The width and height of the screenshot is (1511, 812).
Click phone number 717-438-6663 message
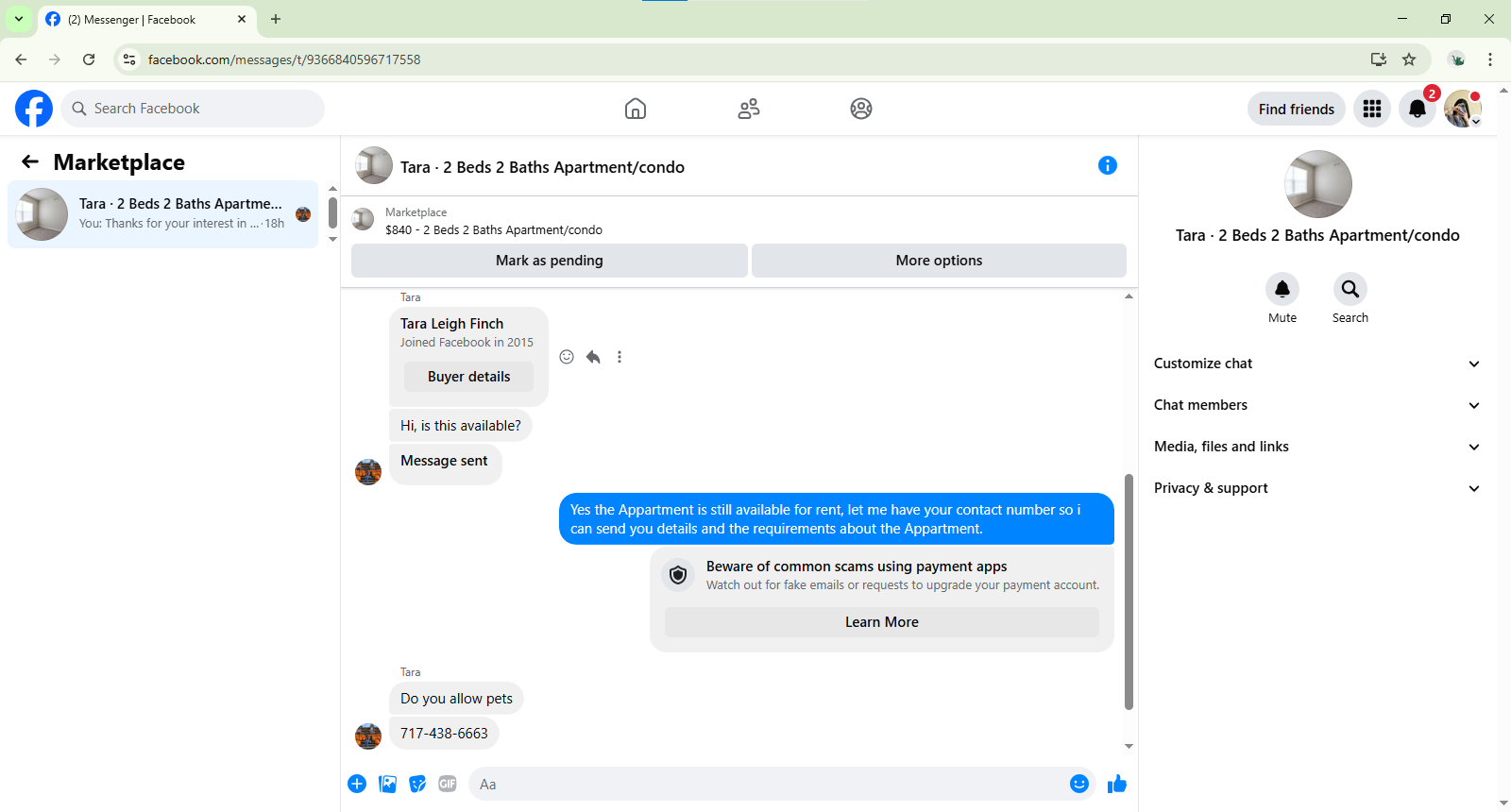pyautogui.click(x=444, y=734)
